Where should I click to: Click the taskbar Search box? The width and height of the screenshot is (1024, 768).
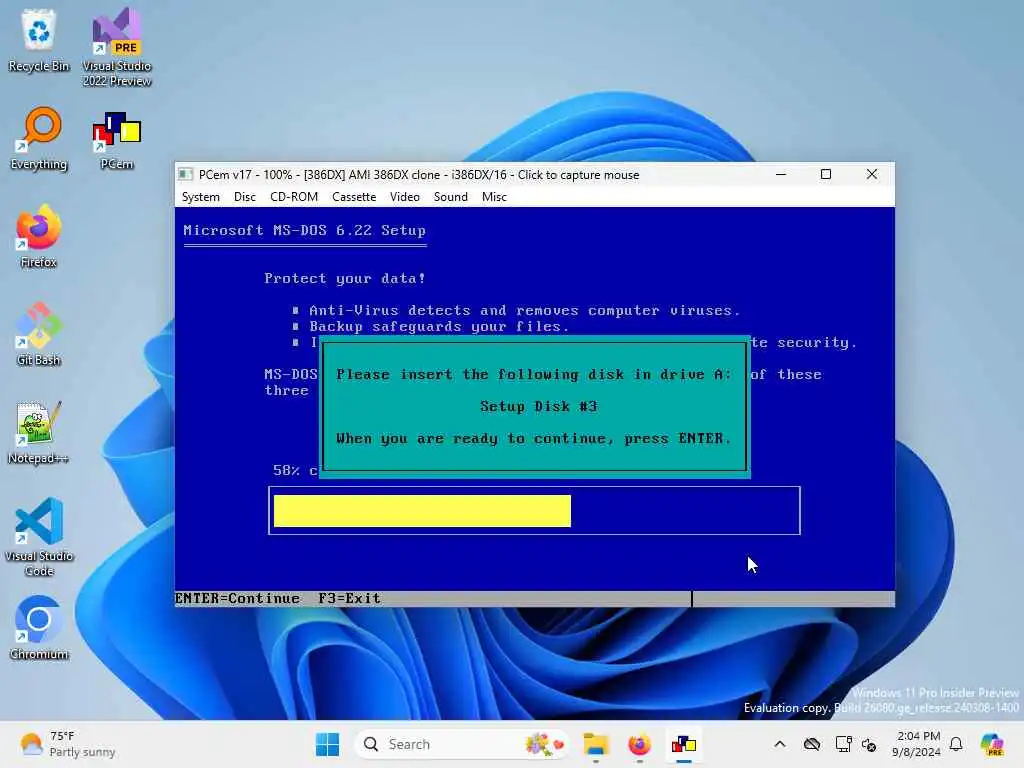coord(461,744)
